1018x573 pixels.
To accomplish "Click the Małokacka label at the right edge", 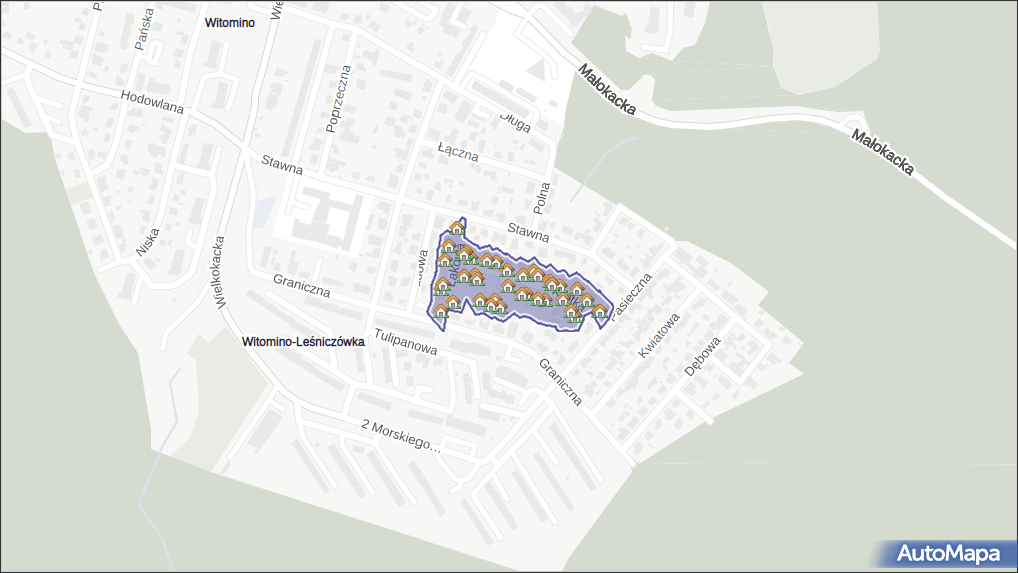I will pos(882,151).
